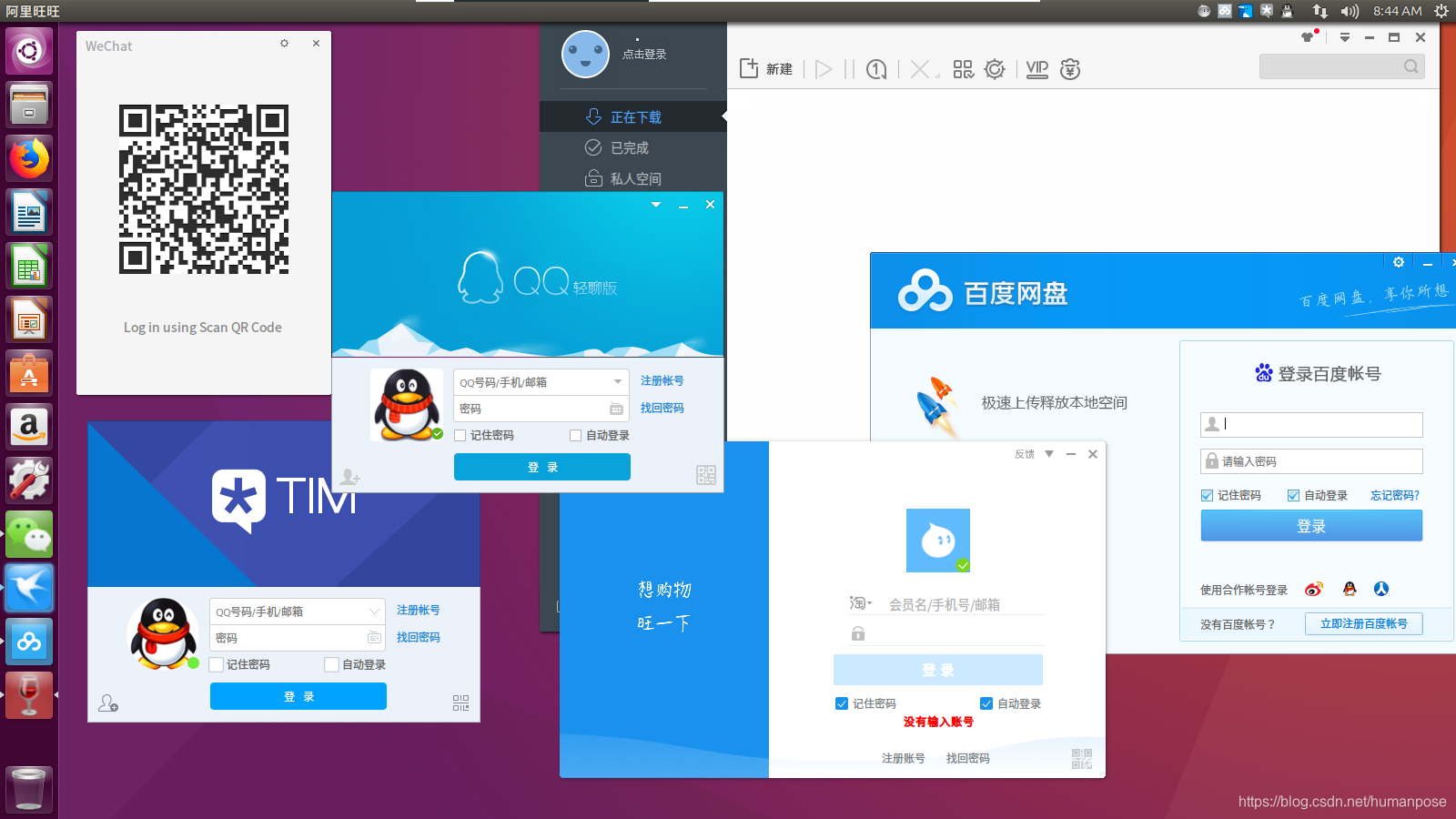Click the Baidu account username input field
This screenshot has height=819, width=1456.
[1310, 424]
